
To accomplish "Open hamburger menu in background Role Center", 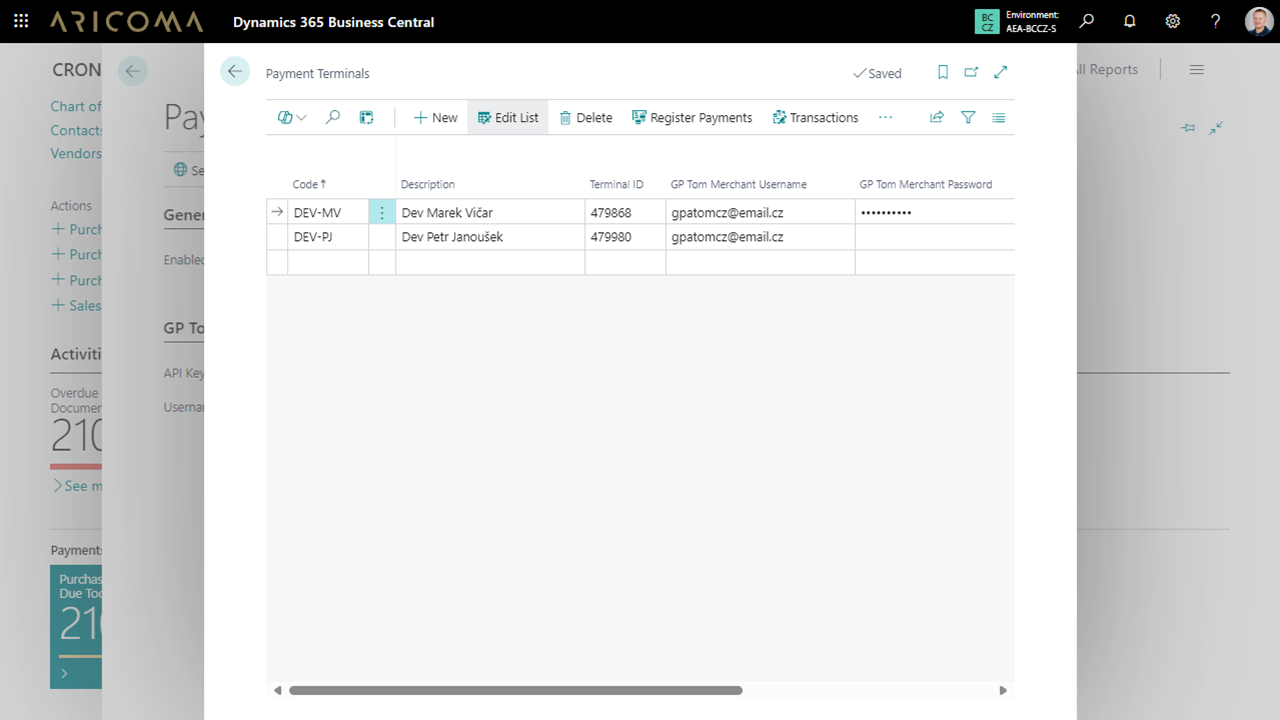I will (x=1196, y=69).
